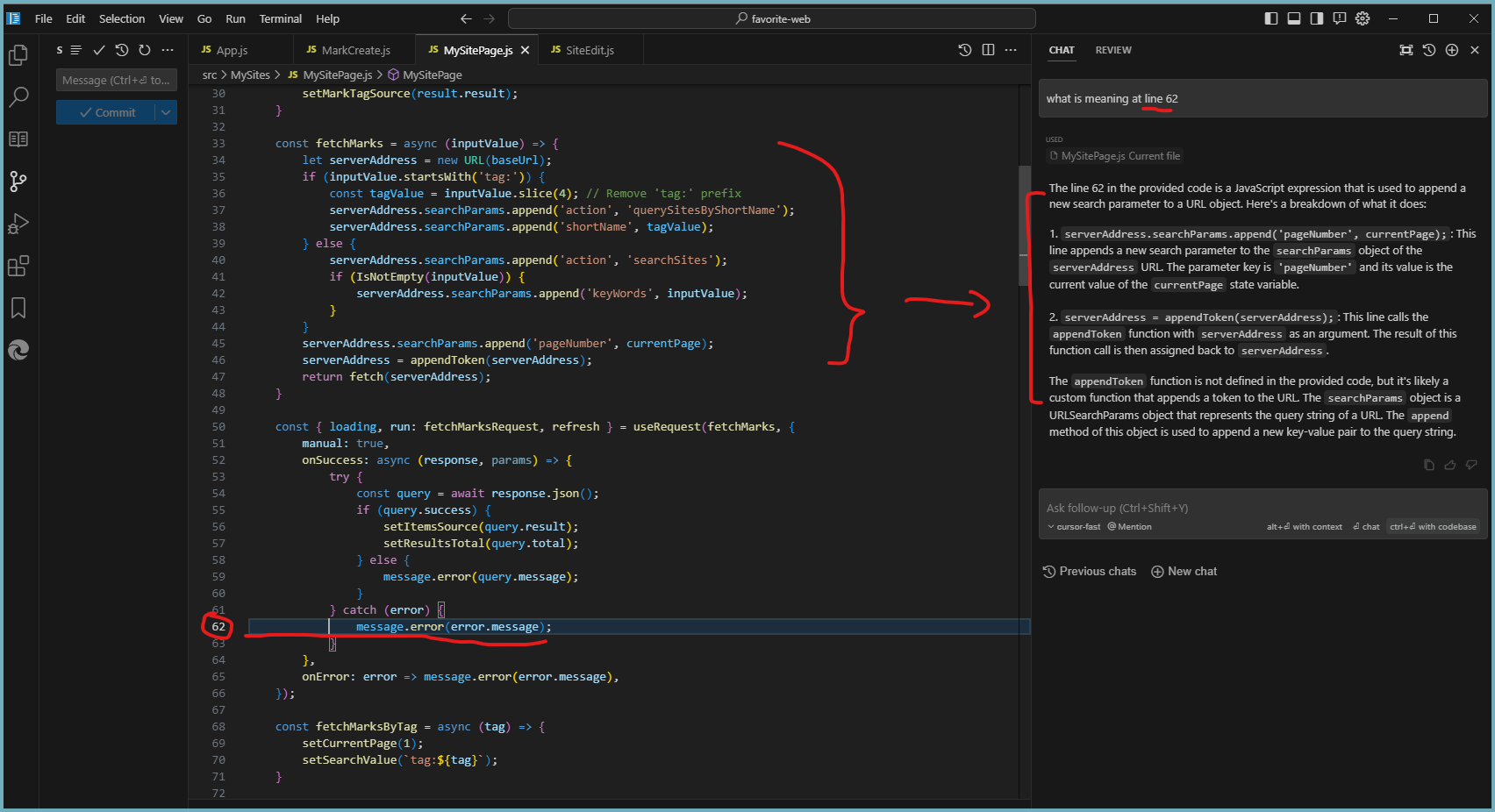Open the Run and Debug view
Image resolution: width=1495 pixels, height=812 pixels.
click(x=18, y=224)
